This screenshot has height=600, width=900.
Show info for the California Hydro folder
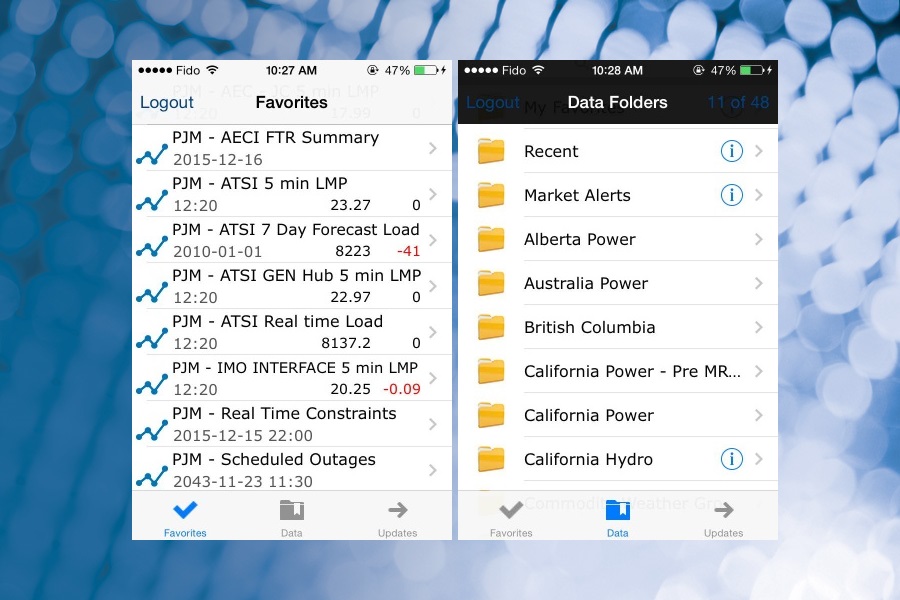click(732, 459)
